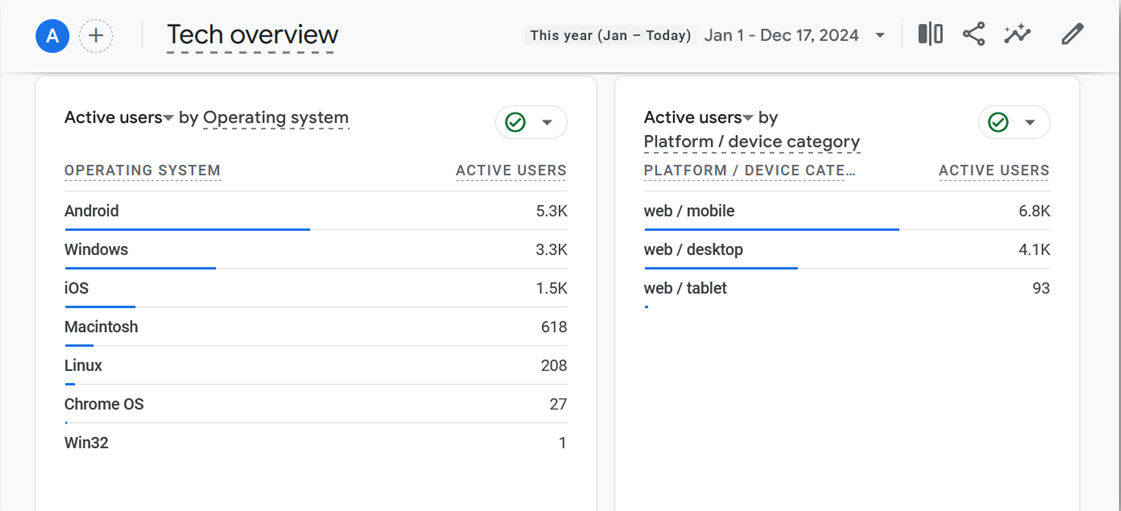Click the 'Tech overview' report title
The height and width of the screenshot is (511, 1121).
coord(252,35)
